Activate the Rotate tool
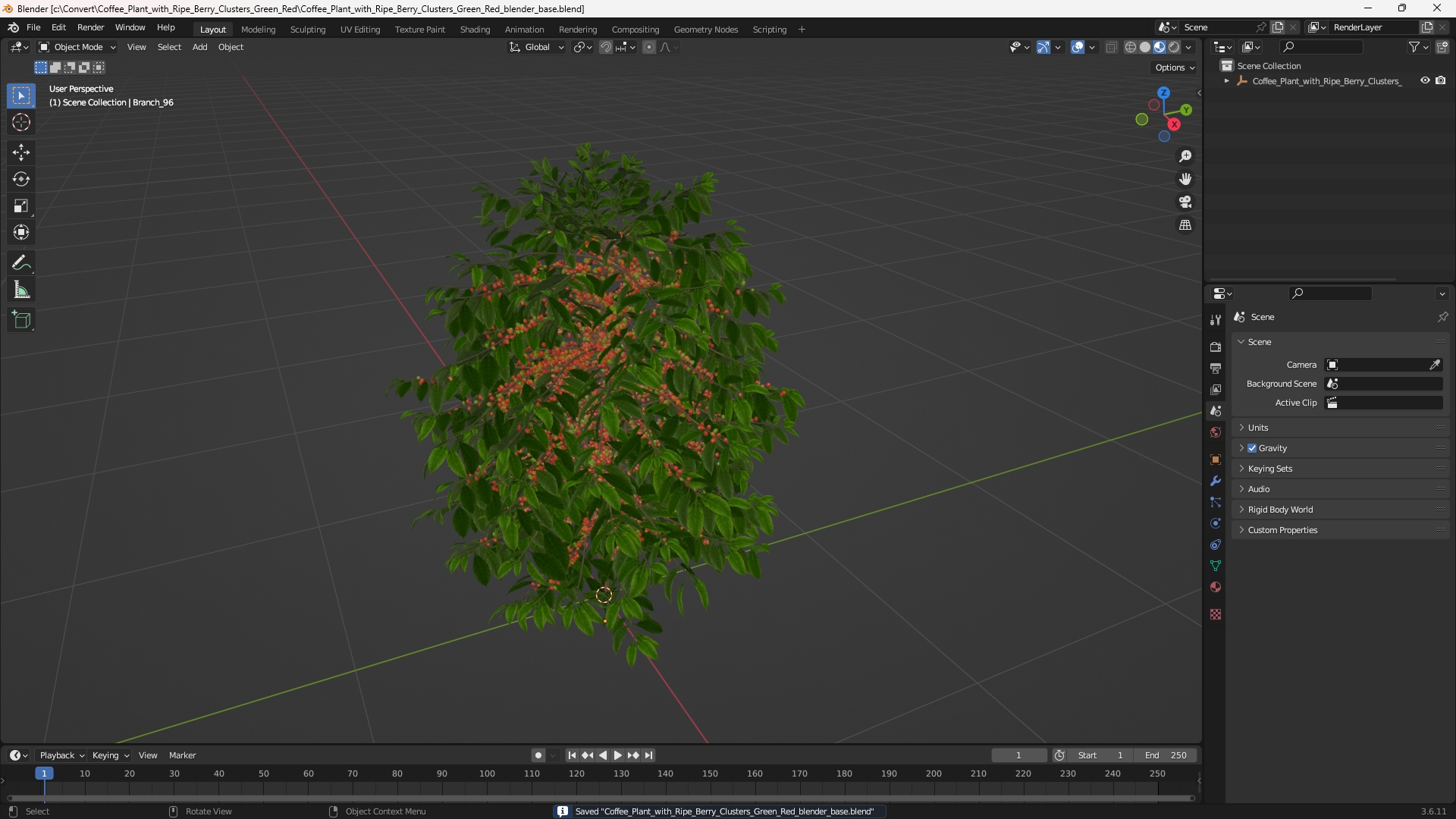 [x=21, y=179]
